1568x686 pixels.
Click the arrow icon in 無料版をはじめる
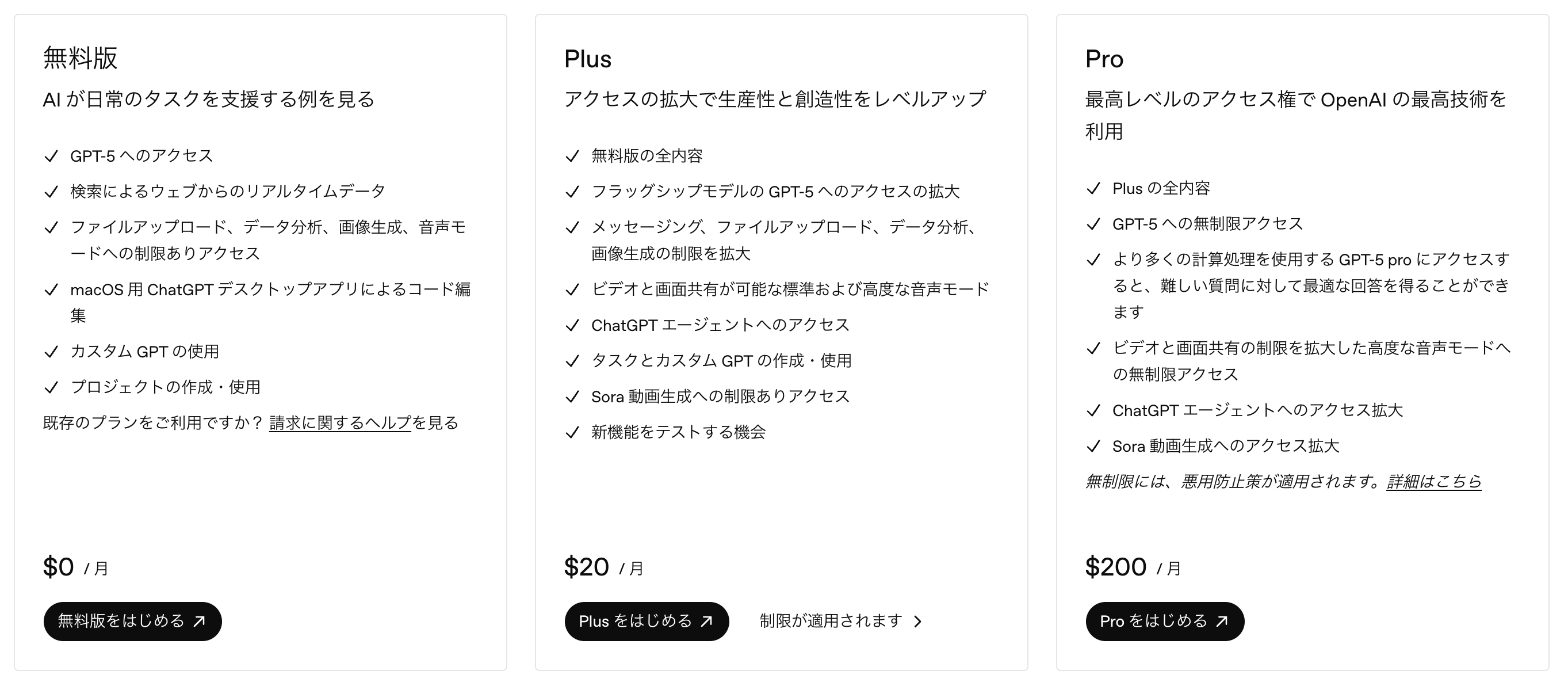[199, 621]
